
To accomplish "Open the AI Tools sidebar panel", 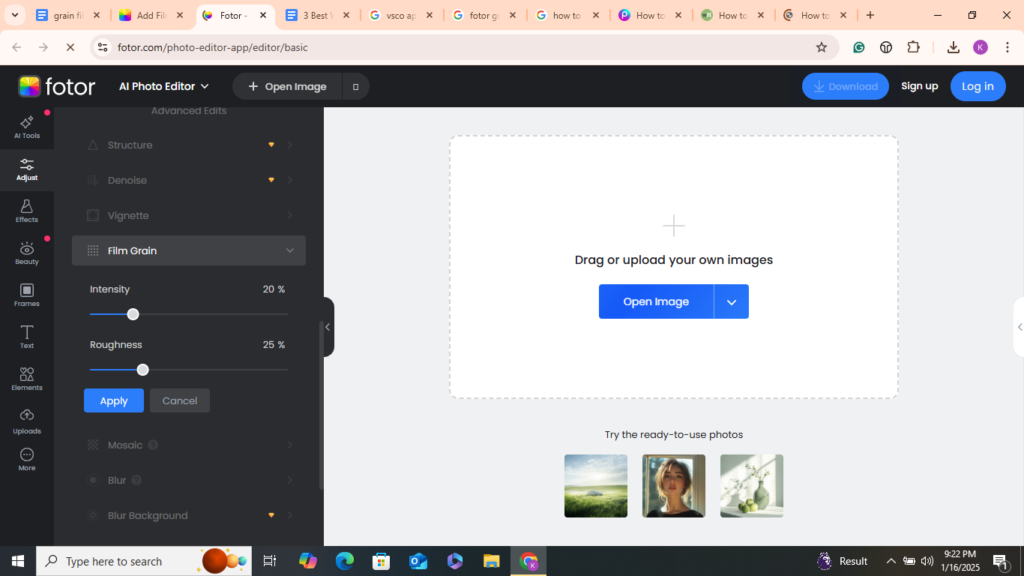I will pos(27,126).
